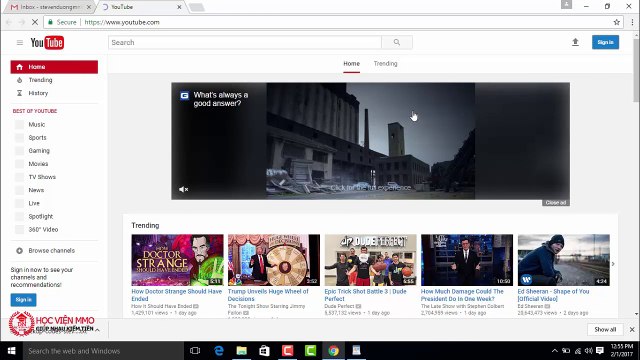Expand download item chevron in bottom bar

(x=97, y=330)
